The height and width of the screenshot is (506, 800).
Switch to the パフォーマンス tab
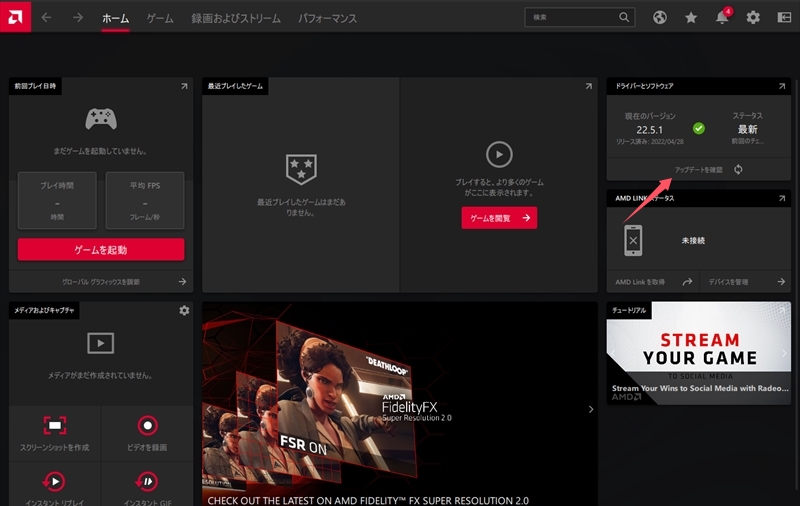(327, 19)
